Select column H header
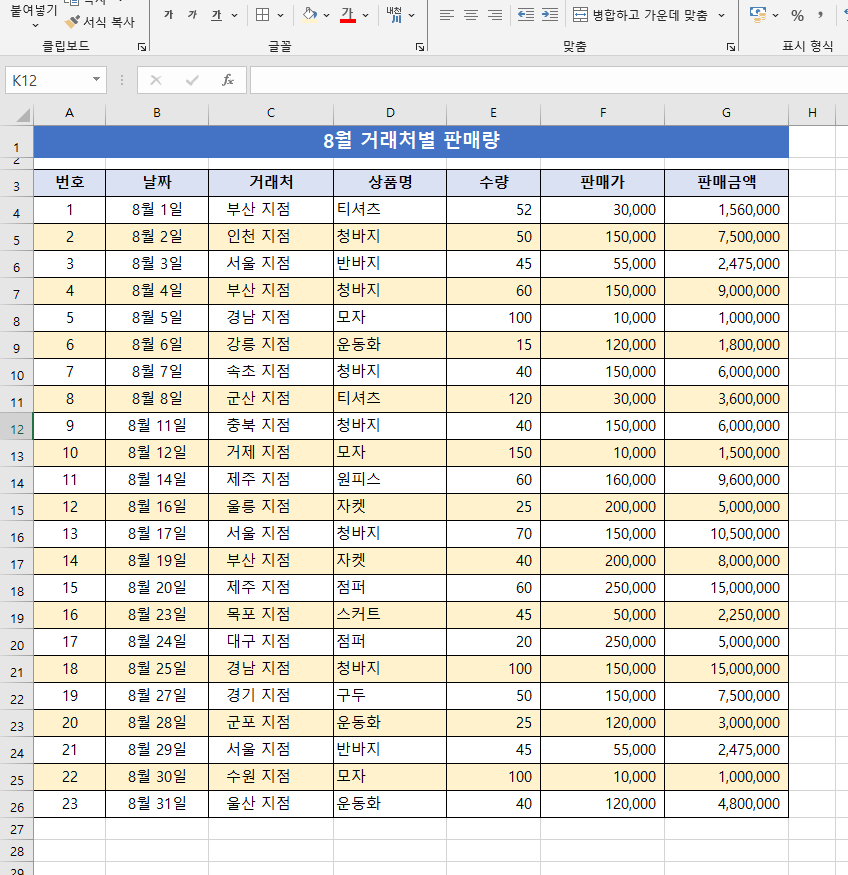This screenshot has height=875, width=848. pos(812,113)
